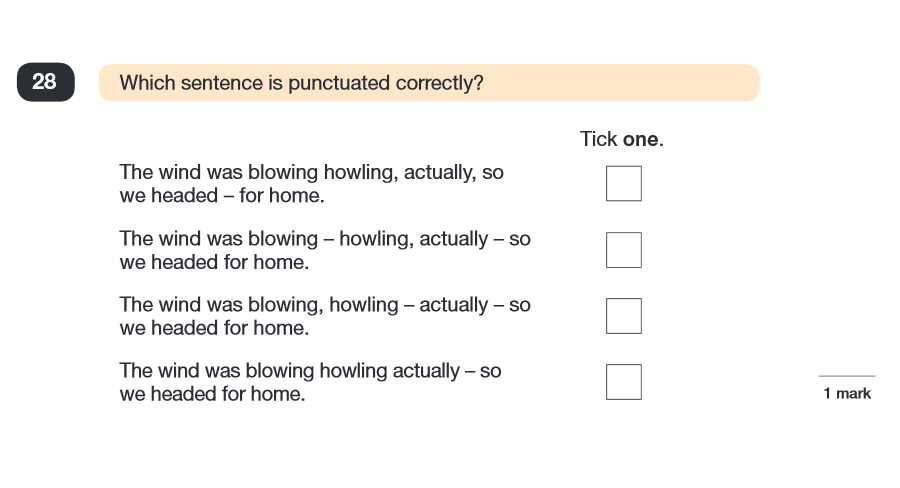
Task: Click the 'Which sentence is punctuated correctly?' banner
Action: pos(428,83)
